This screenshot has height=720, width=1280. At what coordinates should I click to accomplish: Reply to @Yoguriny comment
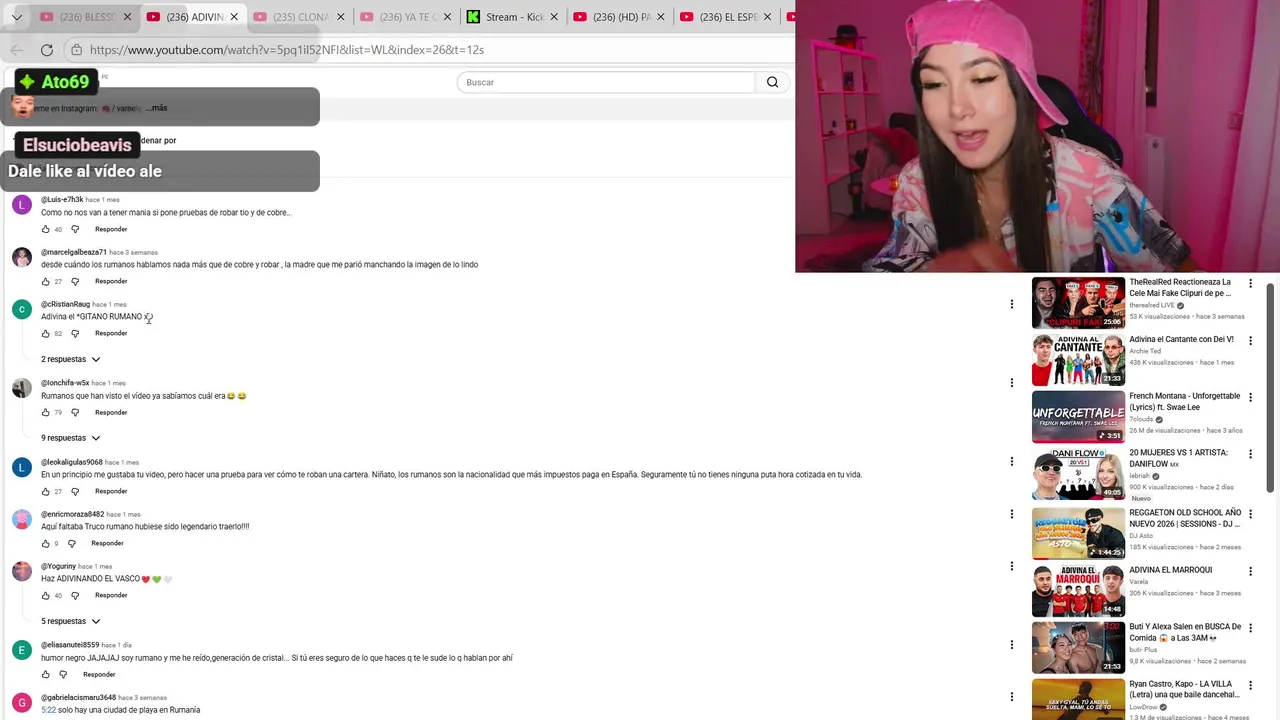point(111,595)
